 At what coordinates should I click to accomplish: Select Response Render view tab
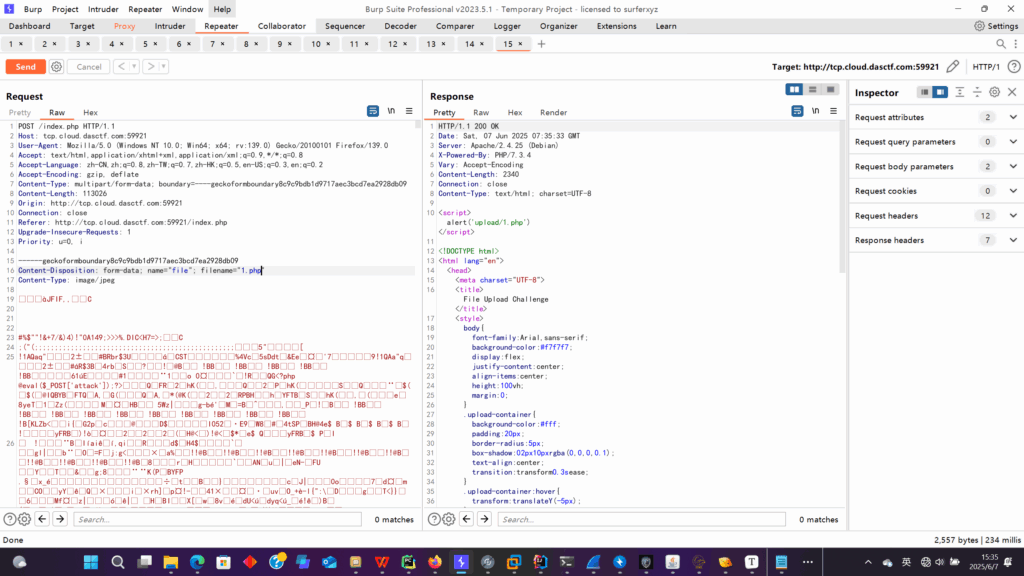click(553, 112)
